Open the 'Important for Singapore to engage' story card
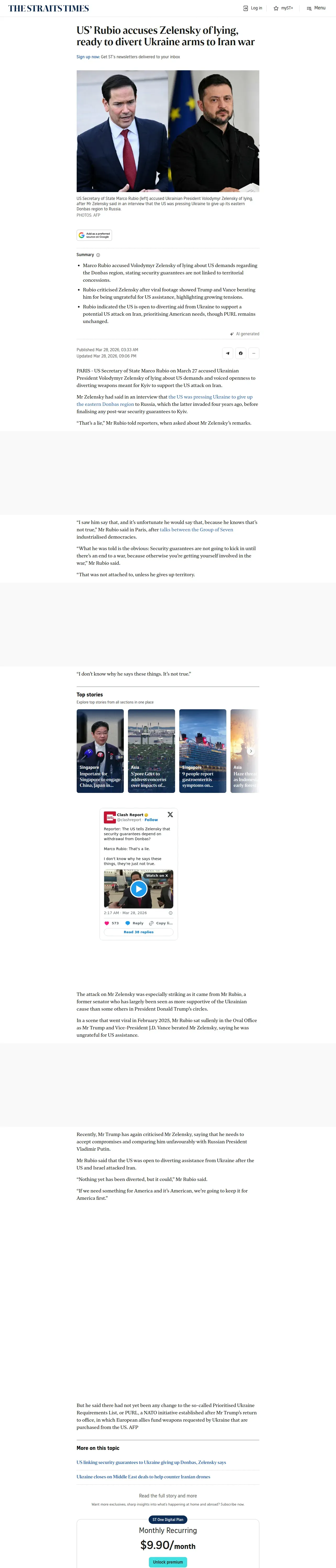336x1568 pixels. click(x=100, y=751)
